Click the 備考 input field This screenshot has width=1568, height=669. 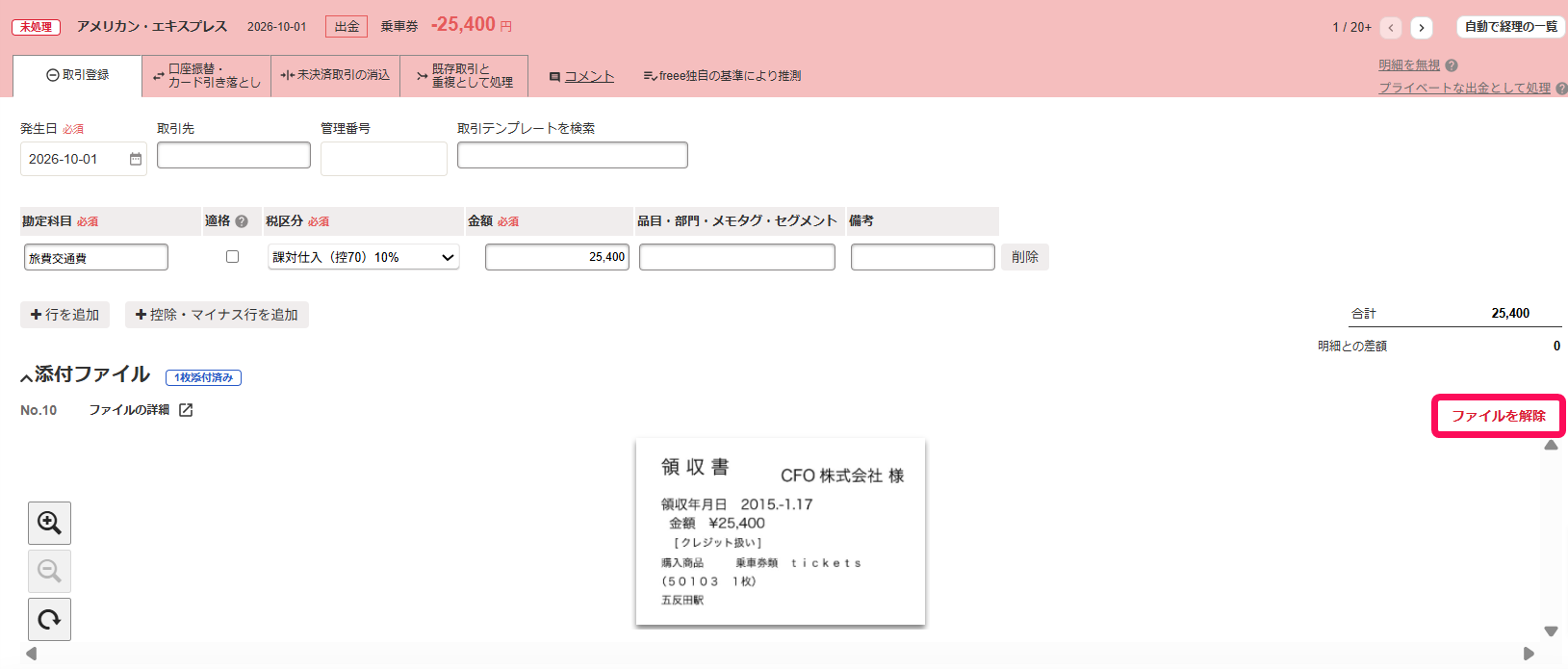(x=923, y=257)
